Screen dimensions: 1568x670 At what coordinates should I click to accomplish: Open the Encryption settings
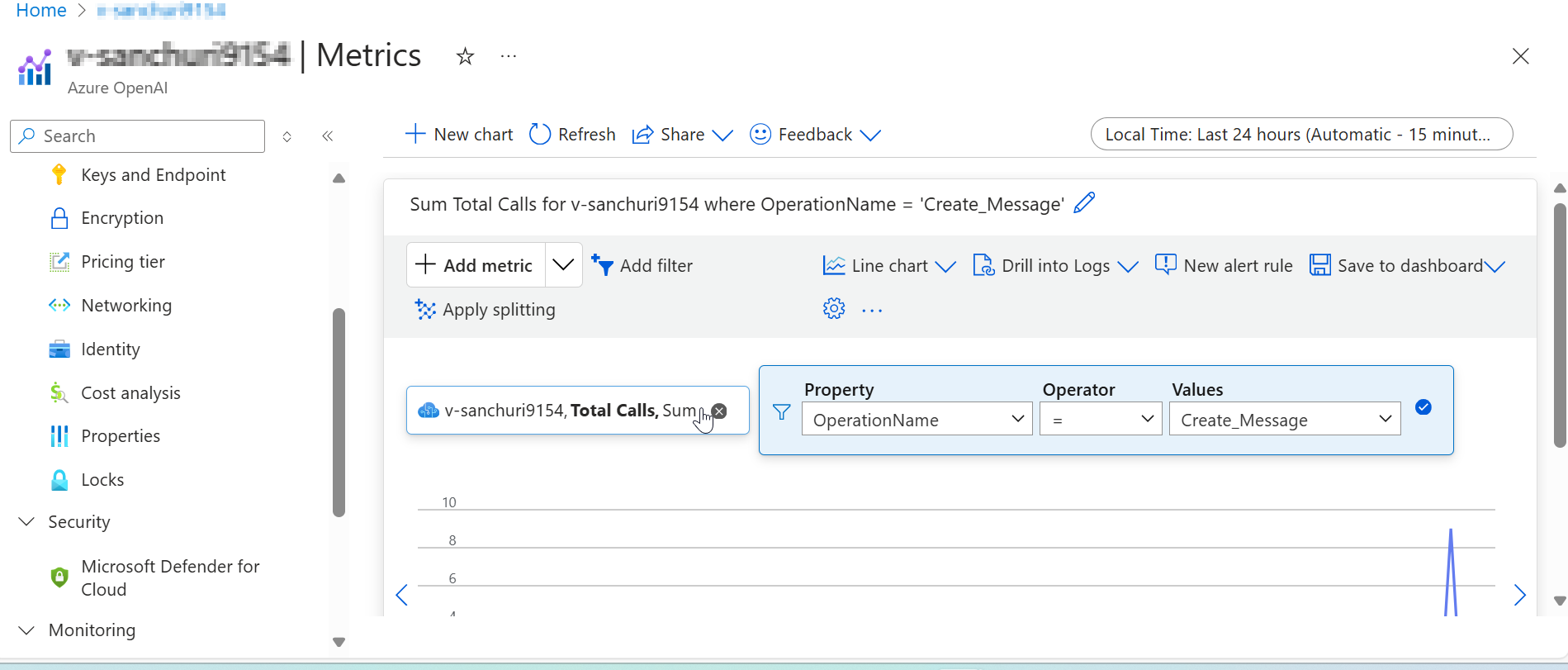click(122, 218)
